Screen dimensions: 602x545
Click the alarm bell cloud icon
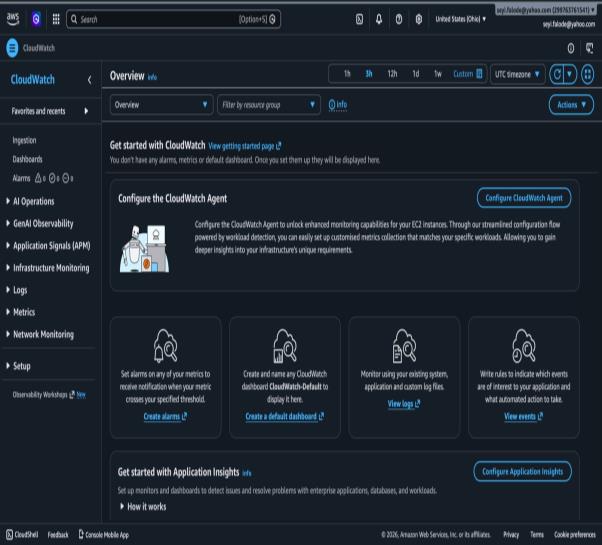click(x=165, y=346)
